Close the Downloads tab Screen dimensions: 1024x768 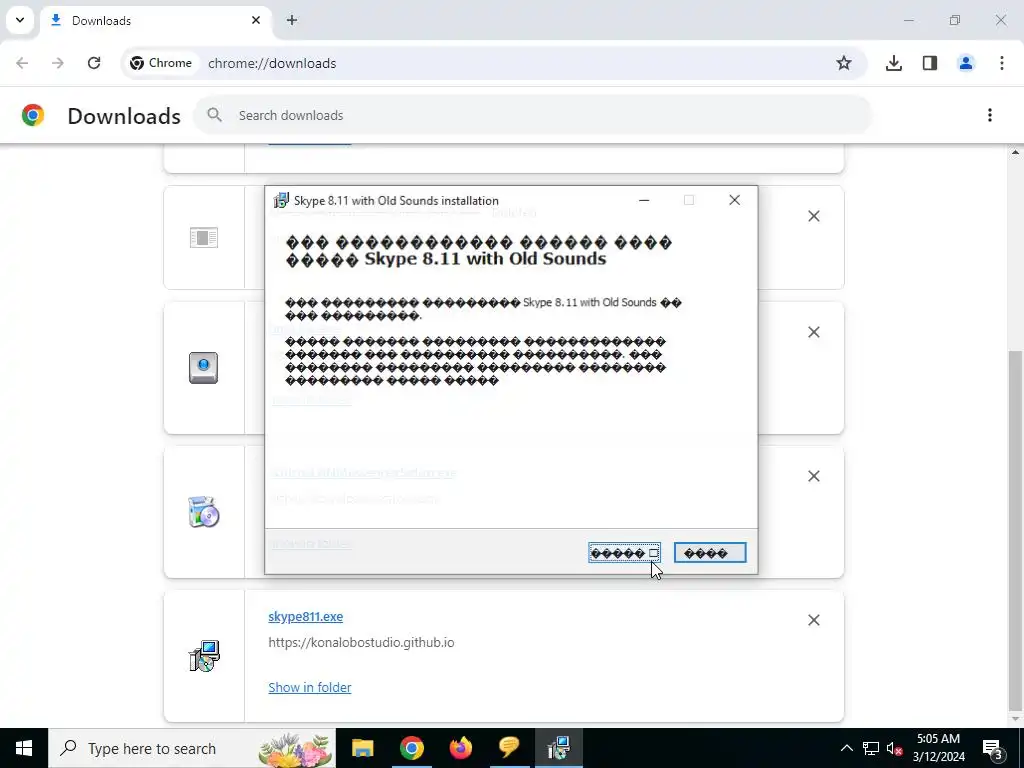[x=256, y=21]
